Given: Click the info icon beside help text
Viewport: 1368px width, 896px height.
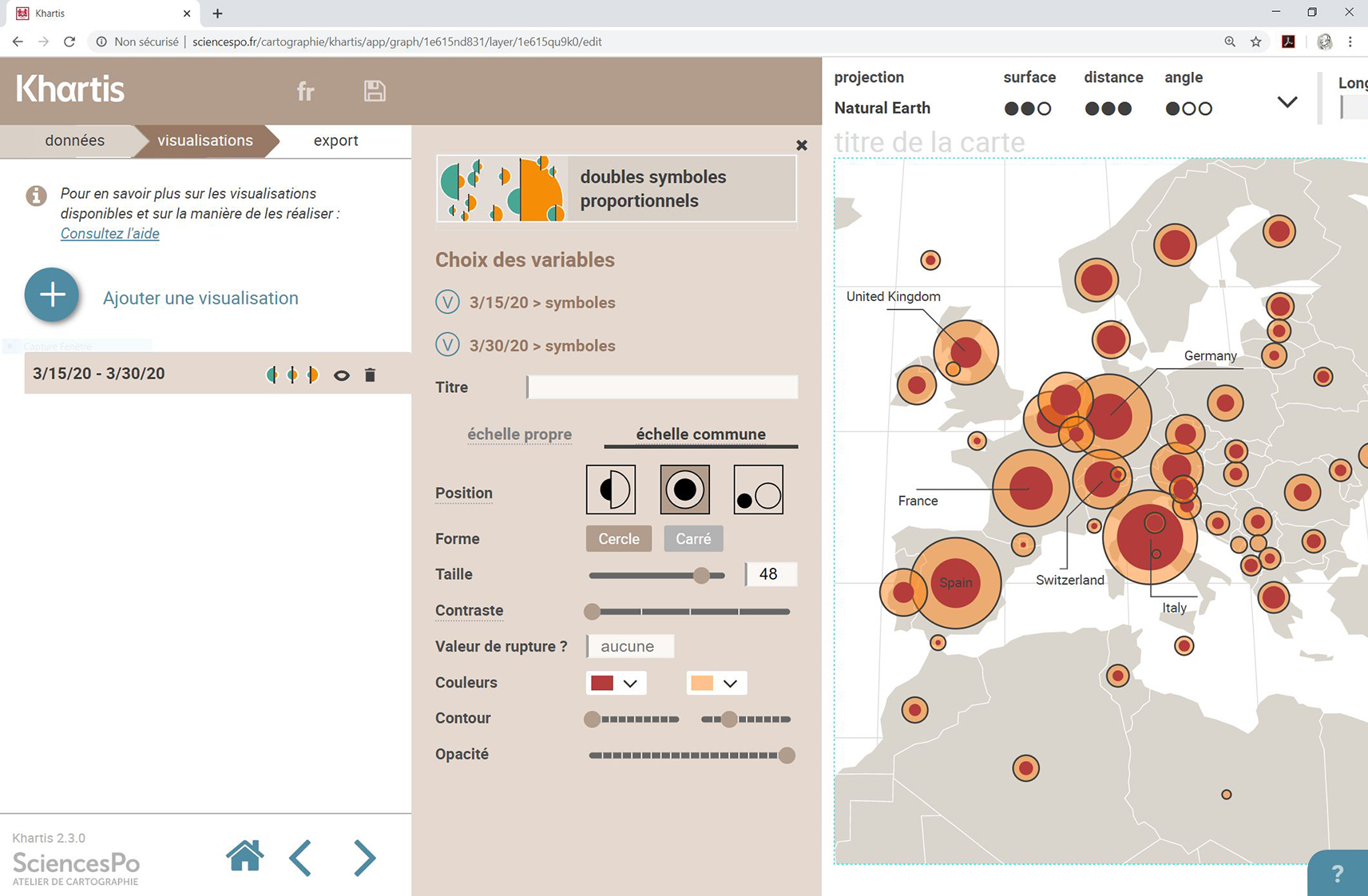Looking at the screenshot, I should point(36,195).
